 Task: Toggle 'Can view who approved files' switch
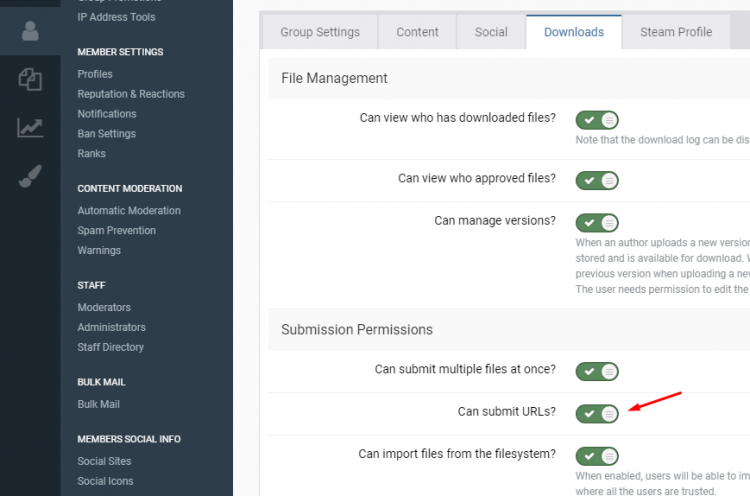(597, 180)
